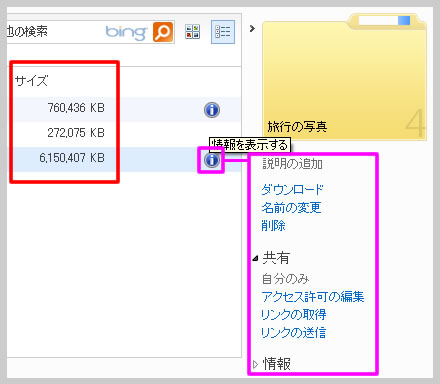Image resolution: width=440 pixels, height=384 pixels.
Task: Select the 272,075 KB size cell
Action: click(x=76, y=133)
